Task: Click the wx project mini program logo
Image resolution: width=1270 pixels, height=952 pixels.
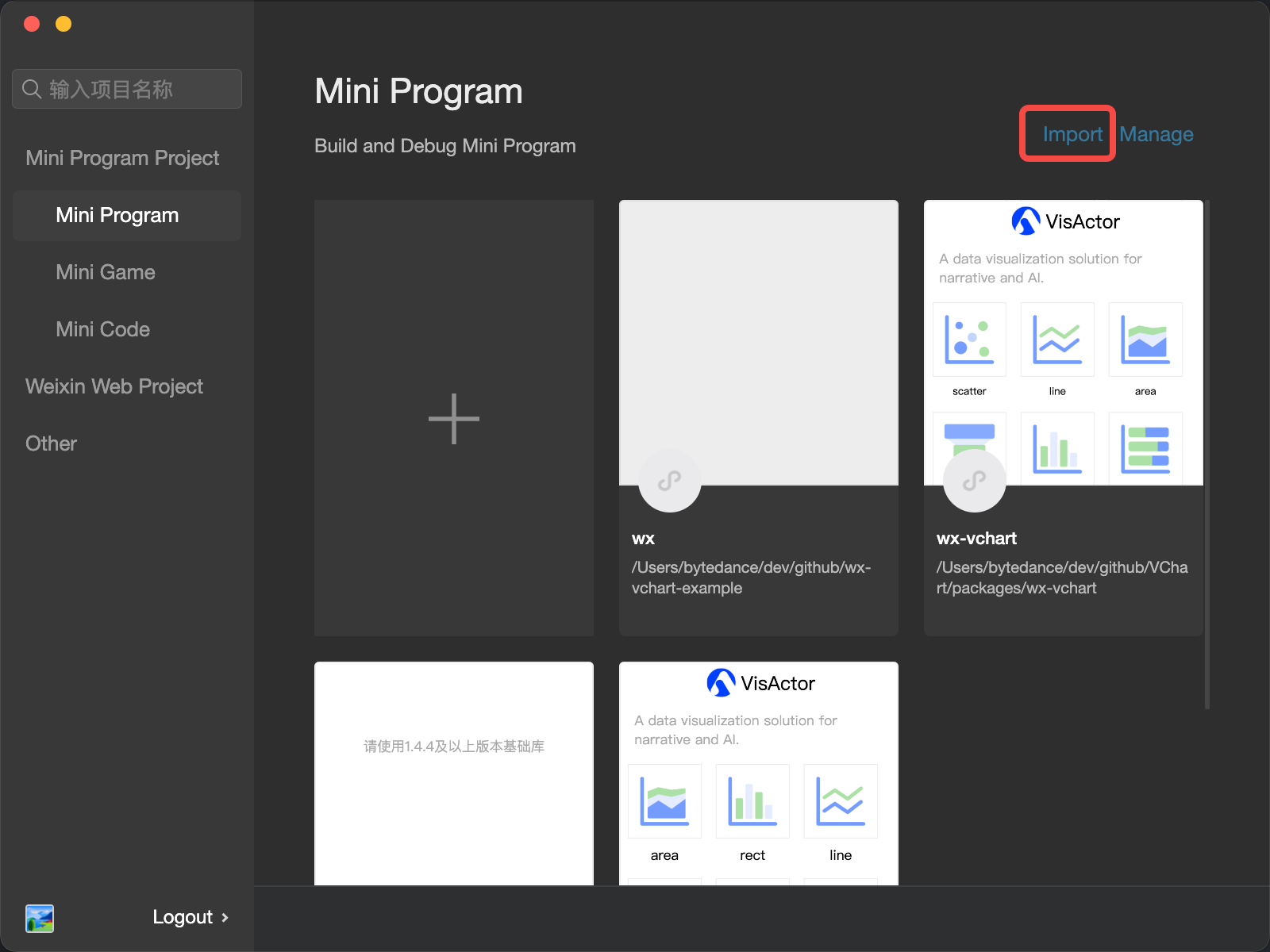Action: (670, 481)
